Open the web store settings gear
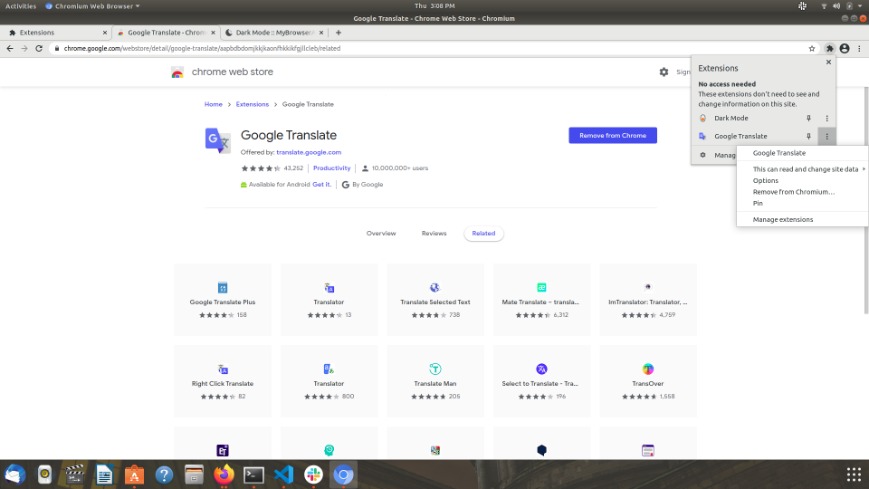869x489 pixels. [664, 72]
